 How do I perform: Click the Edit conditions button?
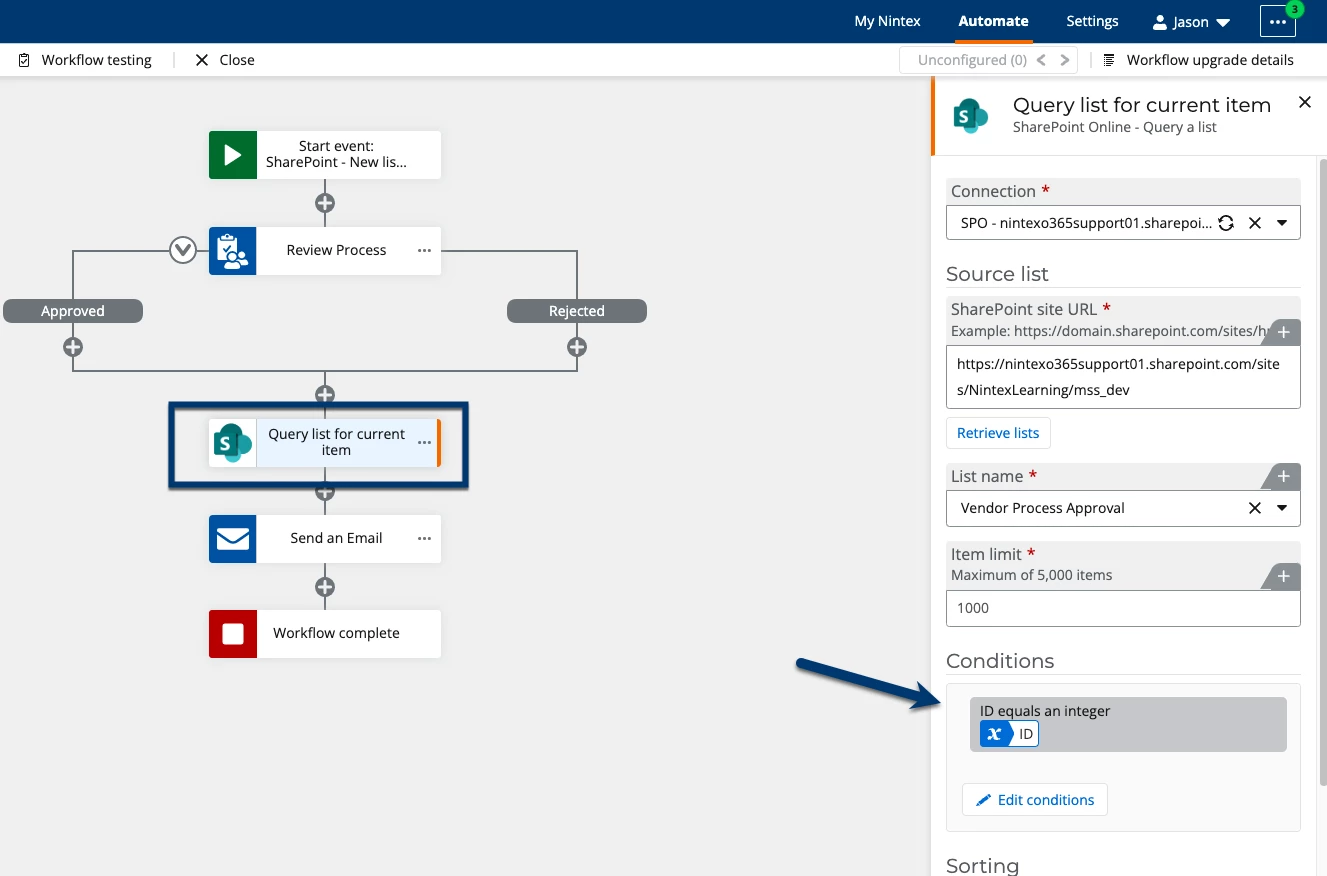1035,800
